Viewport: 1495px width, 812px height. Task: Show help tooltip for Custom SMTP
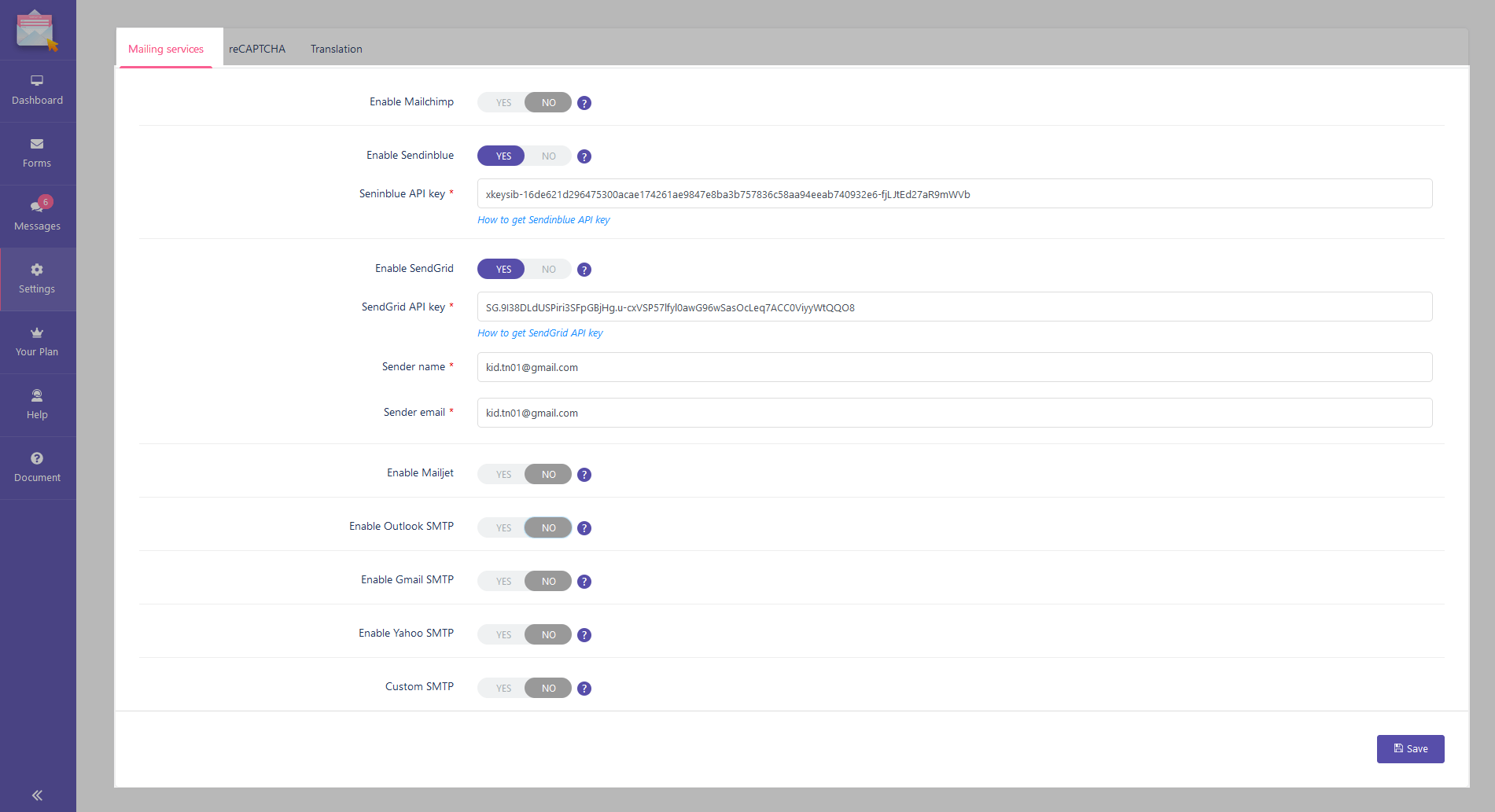(584, 689)
